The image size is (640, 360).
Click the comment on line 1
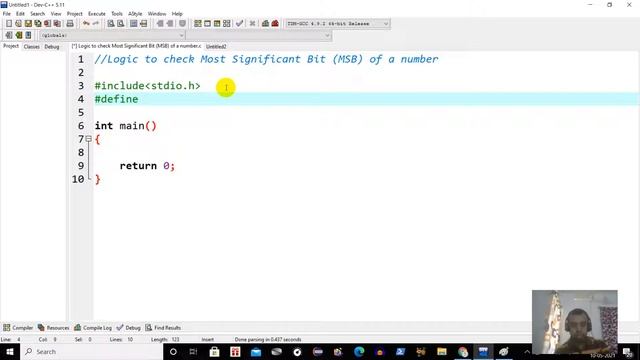(267, 59)
